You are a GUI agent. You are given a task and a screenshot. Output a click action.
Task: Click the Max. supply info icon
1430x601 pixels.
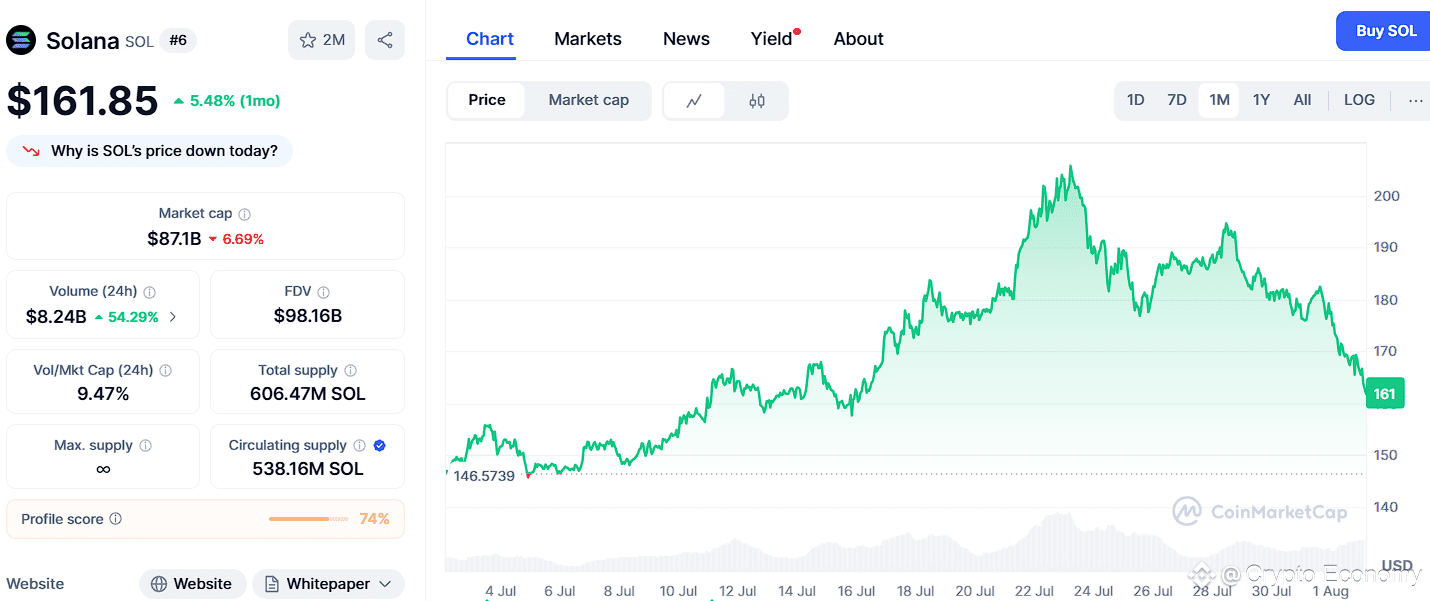coord(145,446)
